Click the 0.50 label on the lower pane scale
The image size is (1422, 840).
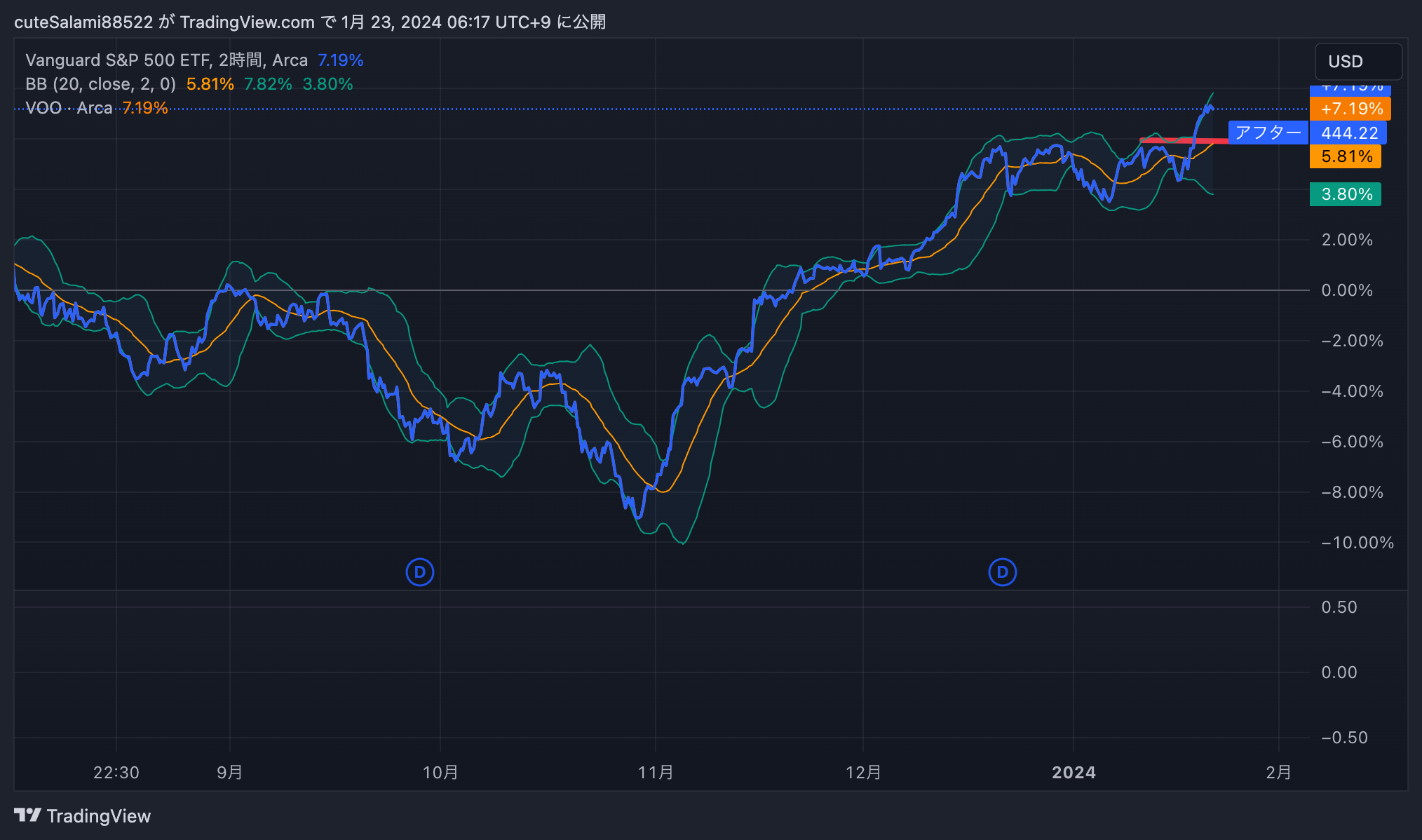click(x=1339, y=607)
